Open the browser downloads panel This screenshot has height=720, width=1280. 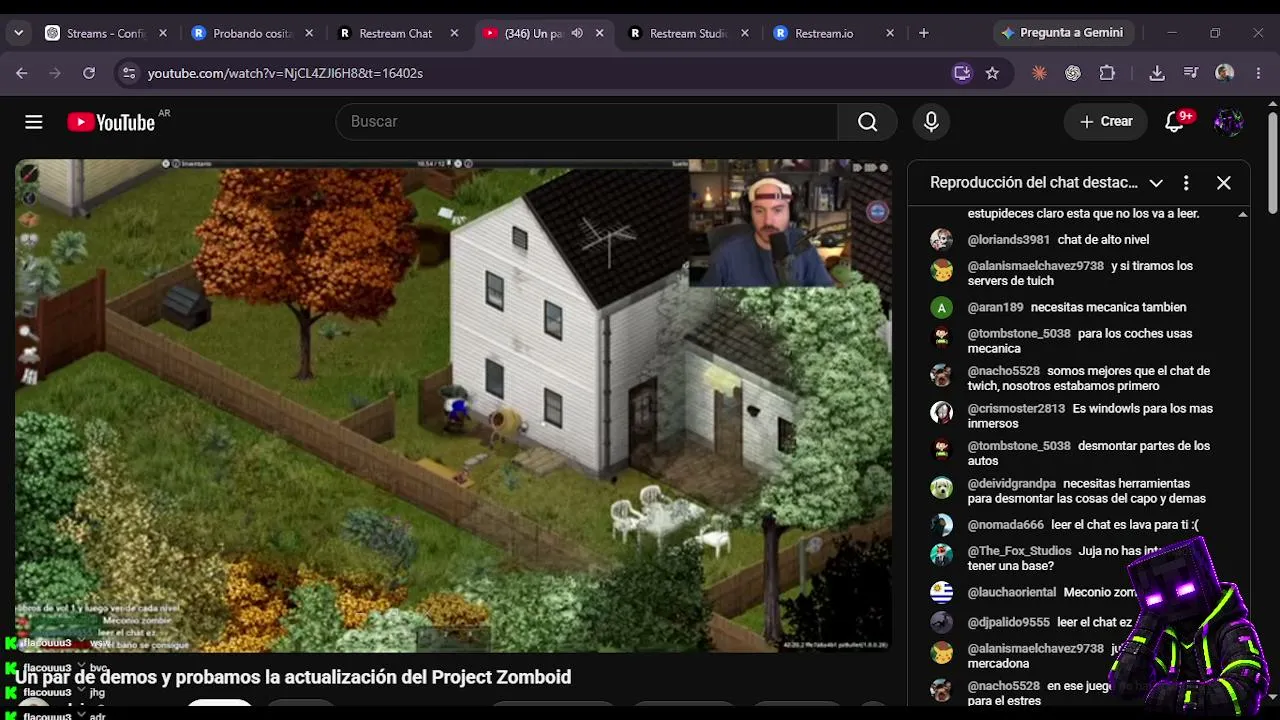pyautogui.click(x=1157, y=73)
